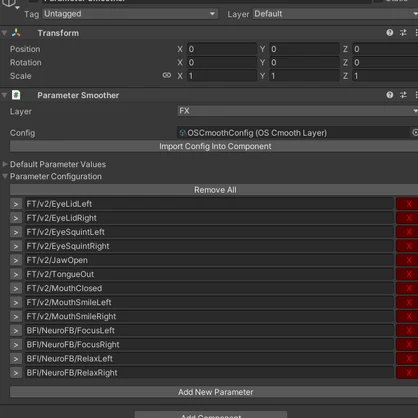418x418 pixels.
Task: Remove FT/v2/MouthSmileRight parameter with red X
Action: (407, 316)
